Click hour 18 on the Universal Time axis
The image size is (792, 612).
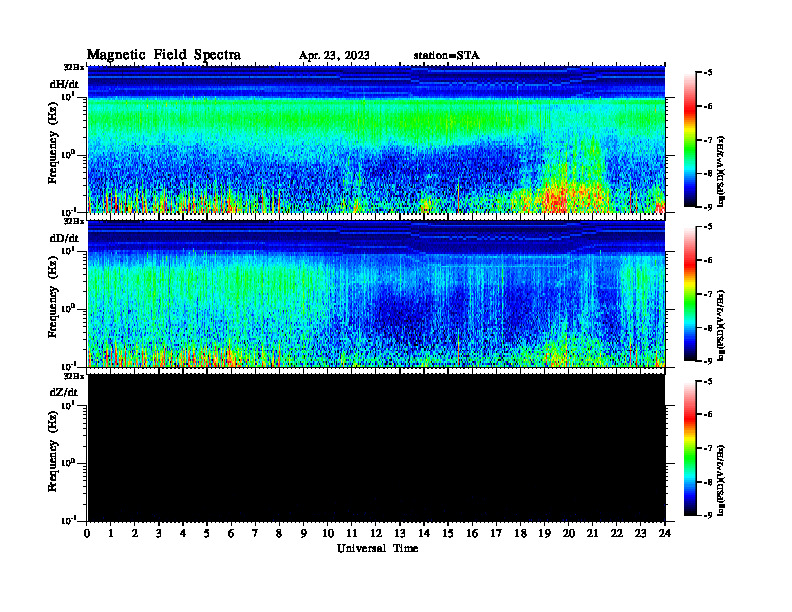tap(520, 534)
